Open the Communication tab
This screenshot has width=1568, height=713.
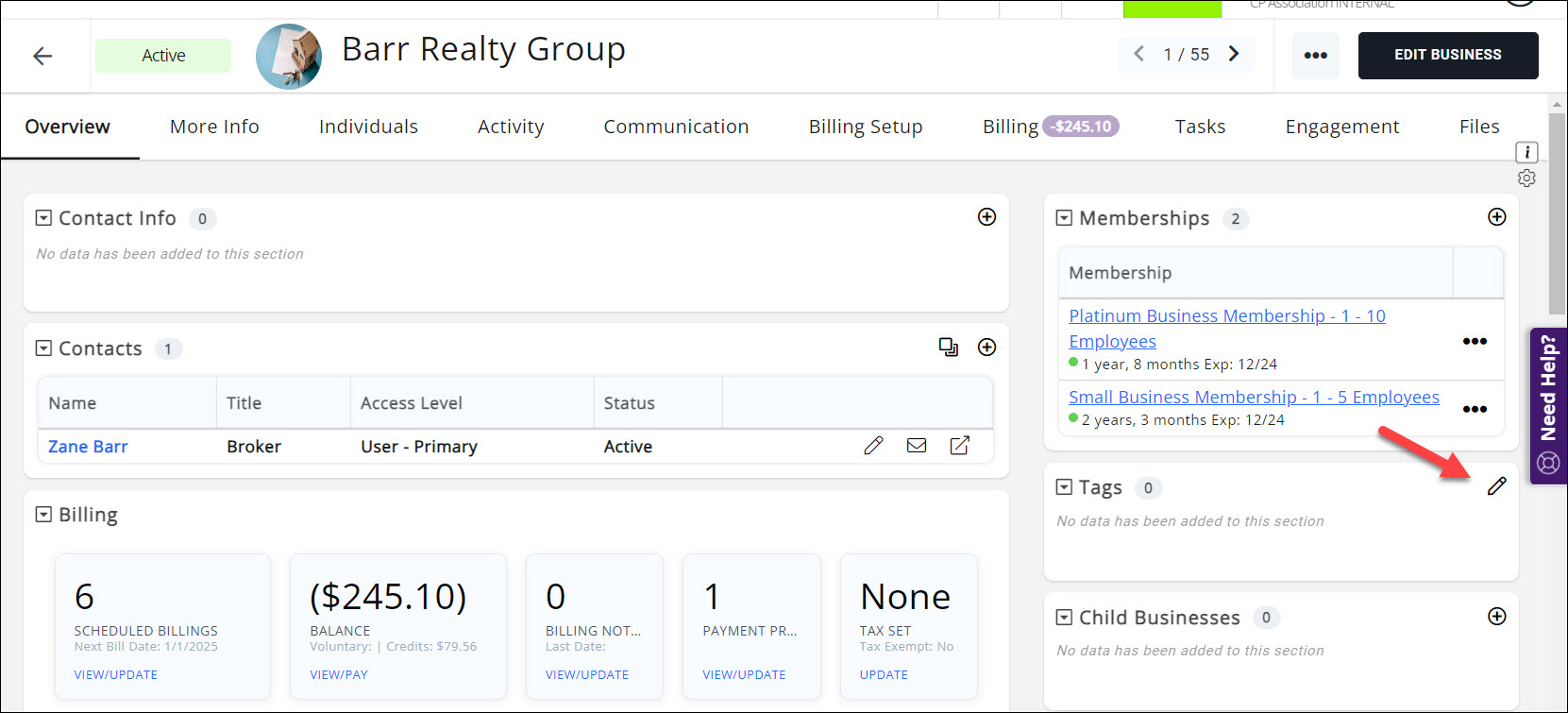click(676, 127)
